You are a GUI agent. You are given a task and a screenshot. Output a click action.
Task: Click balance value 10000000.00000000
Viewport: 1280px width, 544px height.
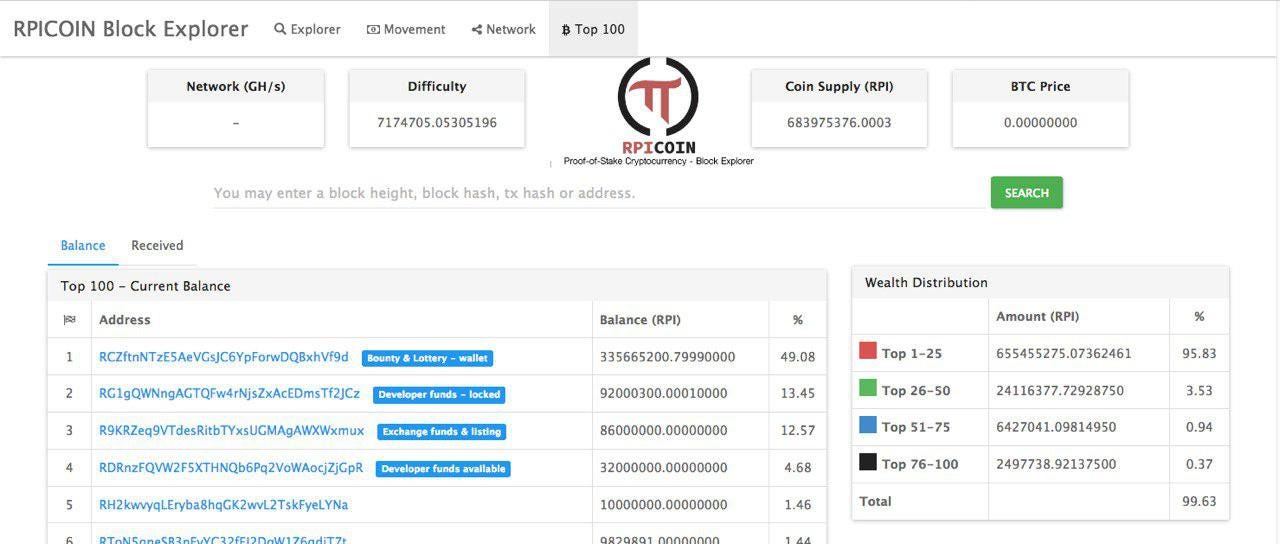(664, 505)
